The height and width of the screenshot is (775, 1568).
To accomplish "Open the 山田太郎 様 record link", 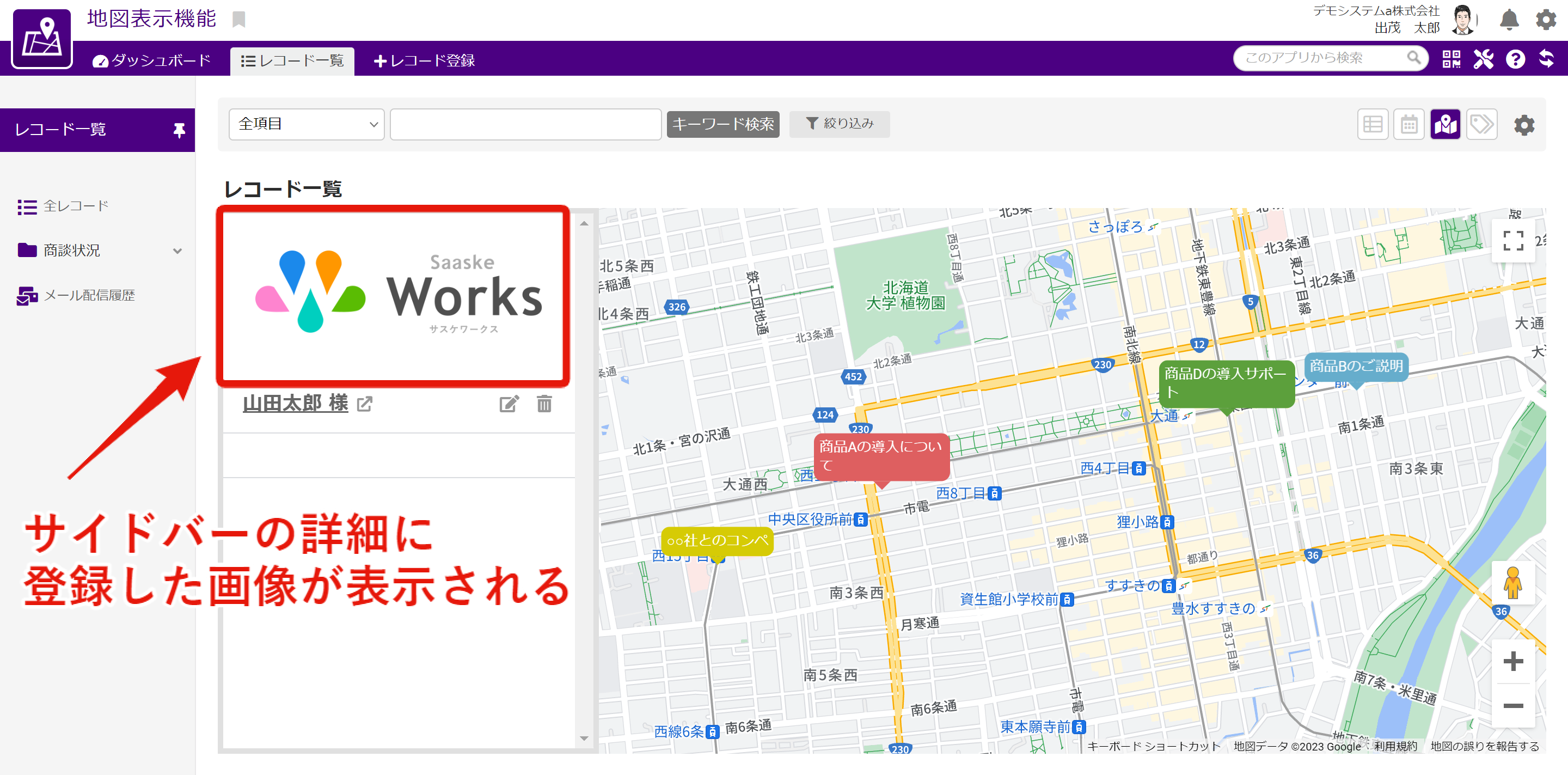I will [295, 403].
